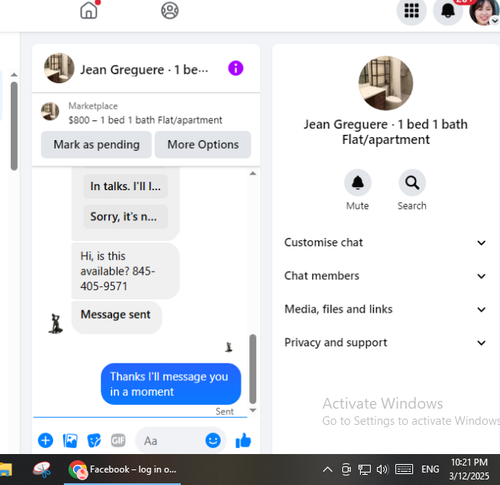Click the chat scrollbar down arrow
500x485 pixels.
(x=253, y=410)
